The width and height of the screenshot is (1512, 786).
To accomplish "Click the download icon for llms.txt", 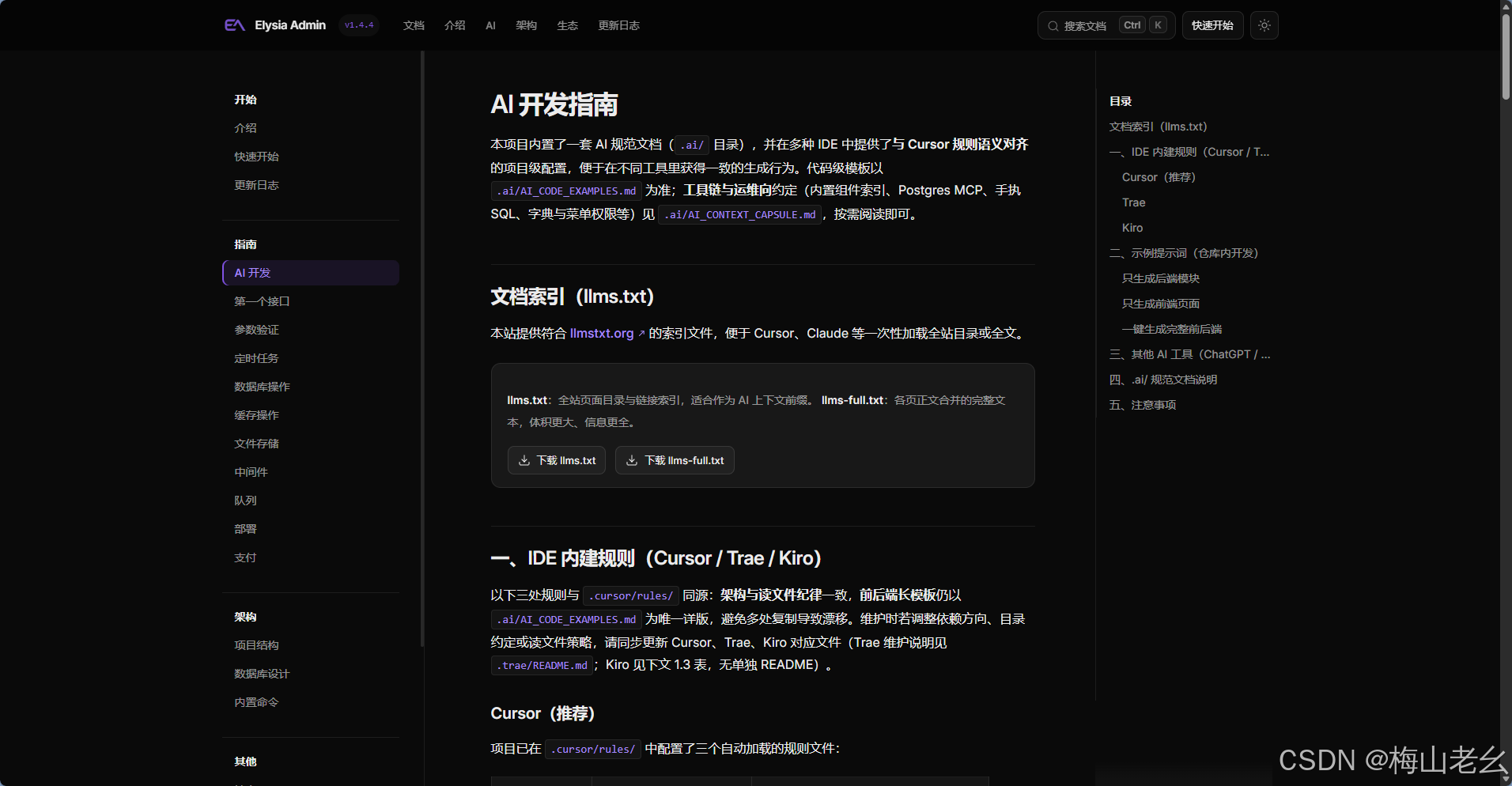I will click(x=524, y=460).
